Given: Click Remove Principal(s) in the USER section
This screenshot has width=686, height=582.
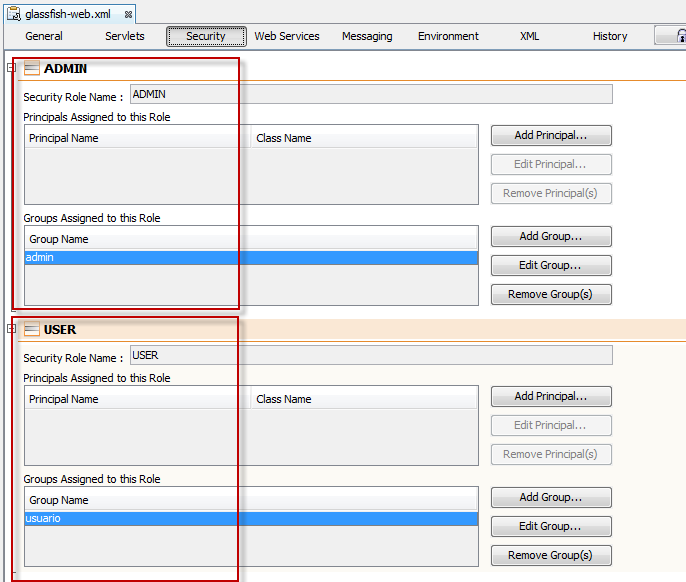Looking at the screenshot, I should point(551,454).
